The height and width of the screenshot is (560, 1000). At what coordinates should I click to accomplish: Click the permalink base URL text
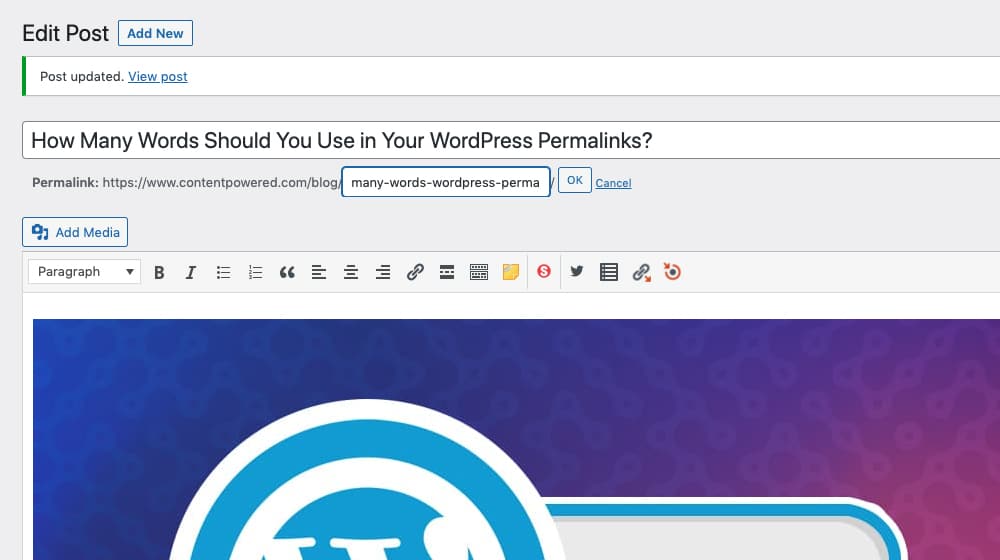pos(221,182)
